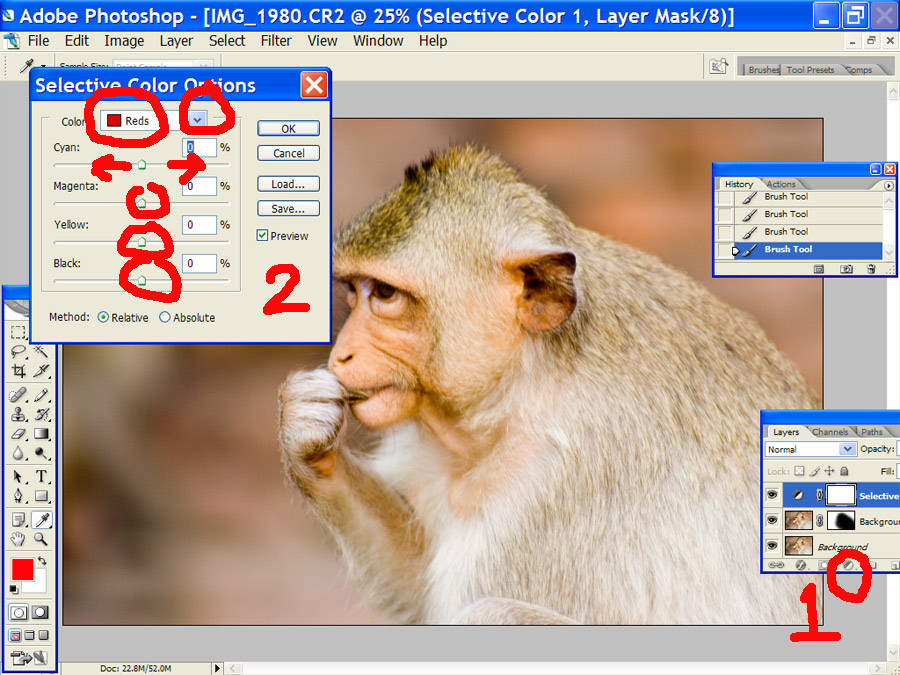900x675 pixels.
Task: Click the red foreground color swatch
Action: (21, 570)
